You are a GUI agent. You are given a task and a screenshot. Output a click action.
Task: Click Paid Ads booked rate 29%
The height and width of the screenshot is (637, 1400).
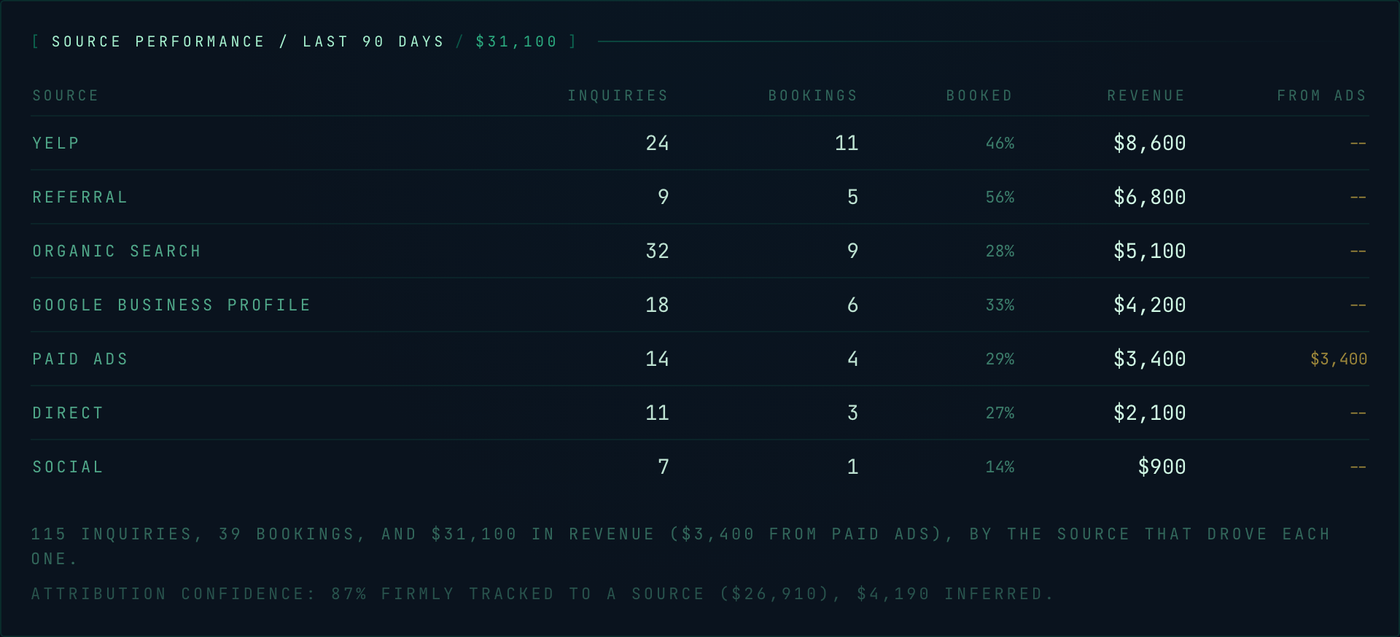[1000, 359]
